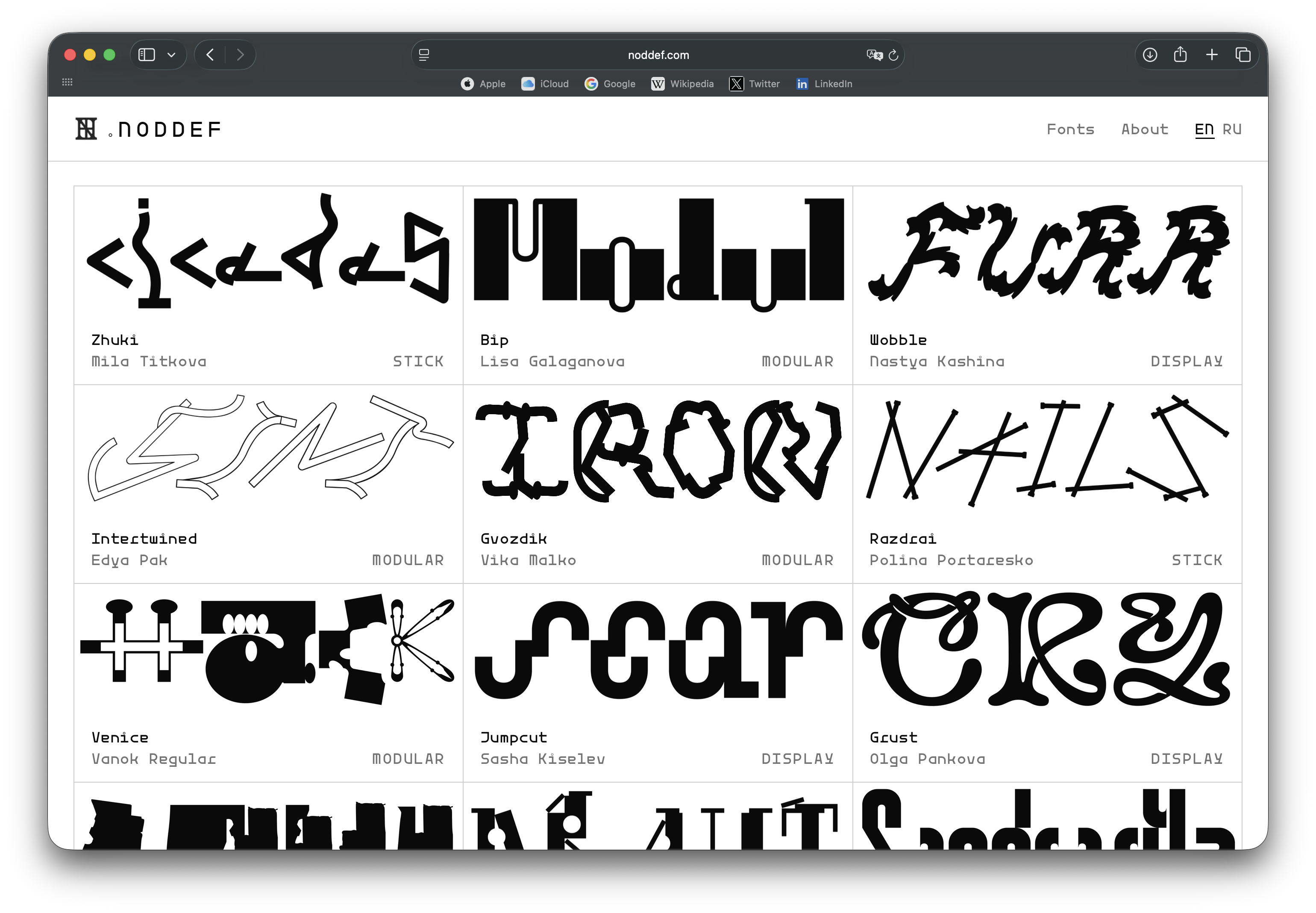
Task: Click the Razdrai font name
Action: coord(903,539)
